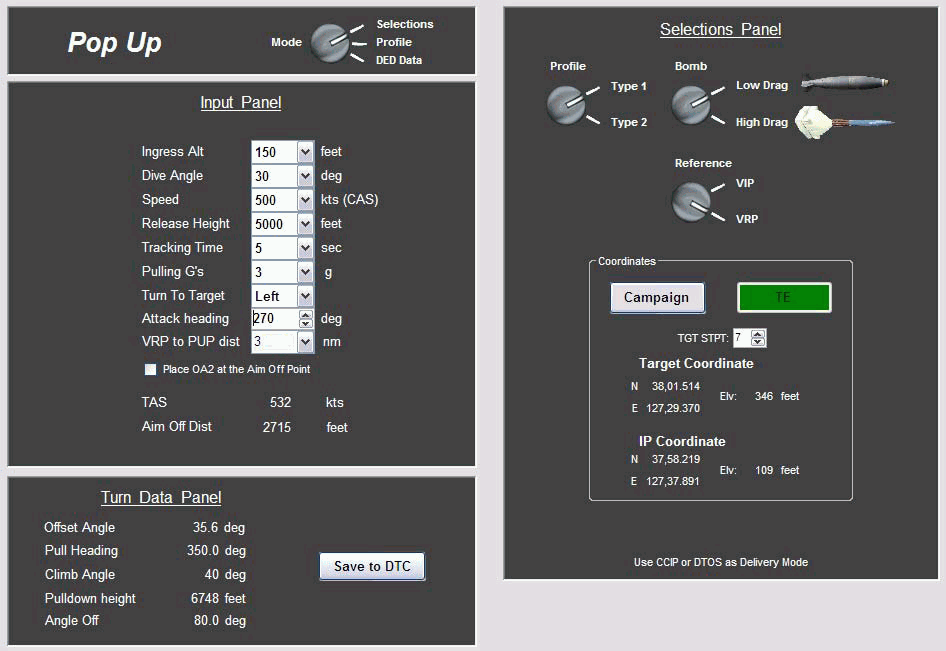Enable Place OA2 at the Aim Off Point
This screenshot has height=651, width=946.
click(151, 370)
